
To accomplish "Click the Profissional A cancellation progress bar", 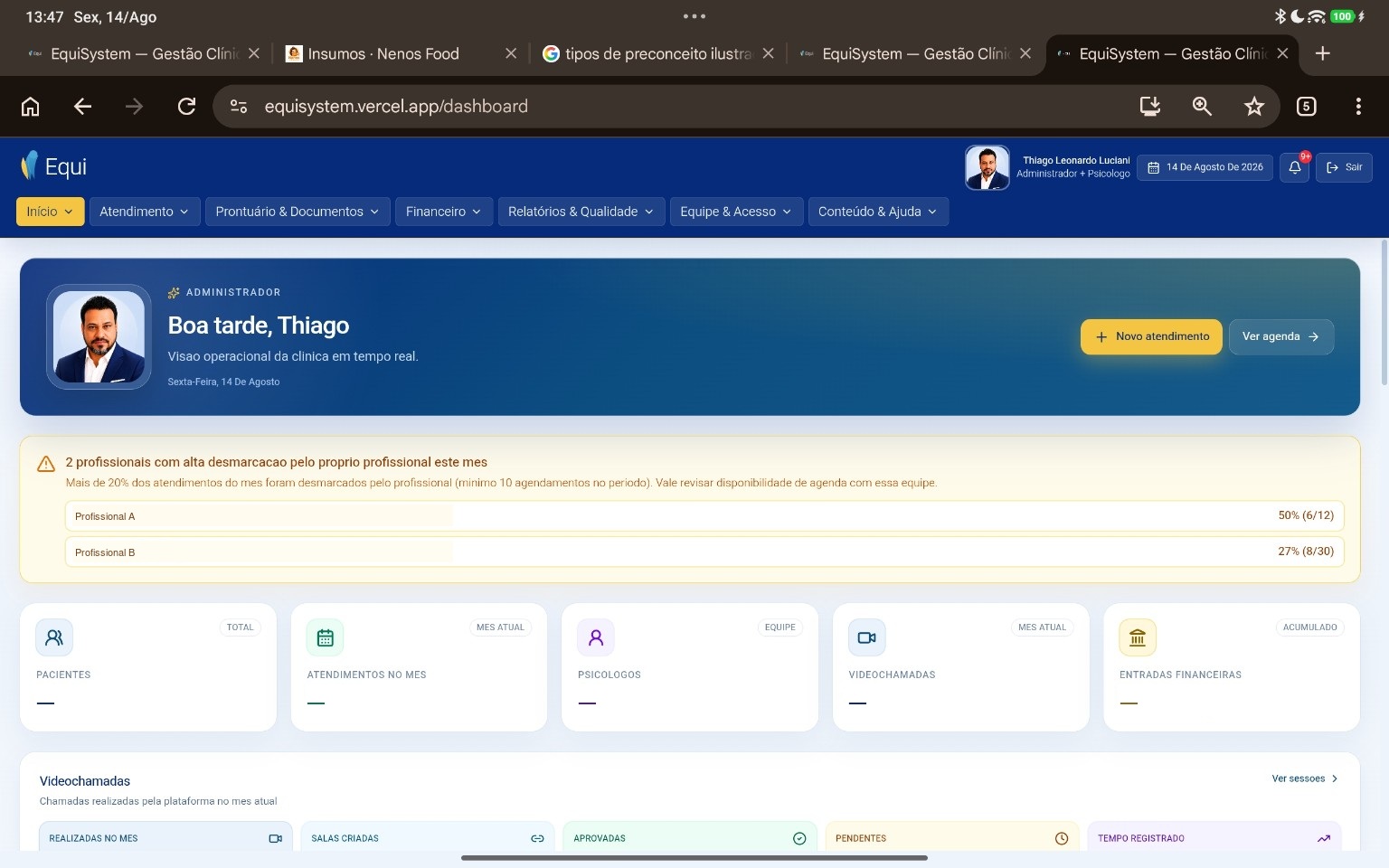I will click(x=704, y=516).
